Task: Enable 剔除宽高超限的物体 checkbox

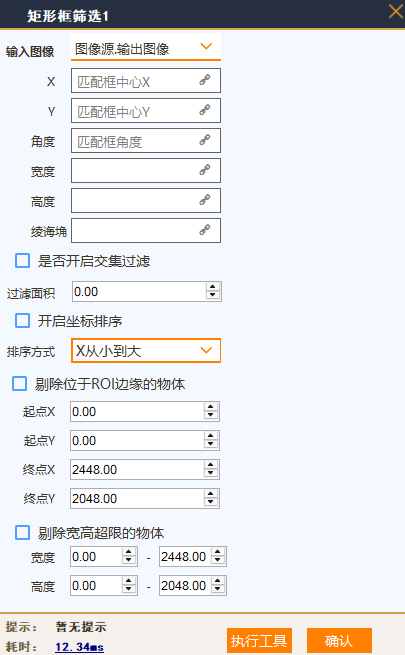Action: [23, 533]
